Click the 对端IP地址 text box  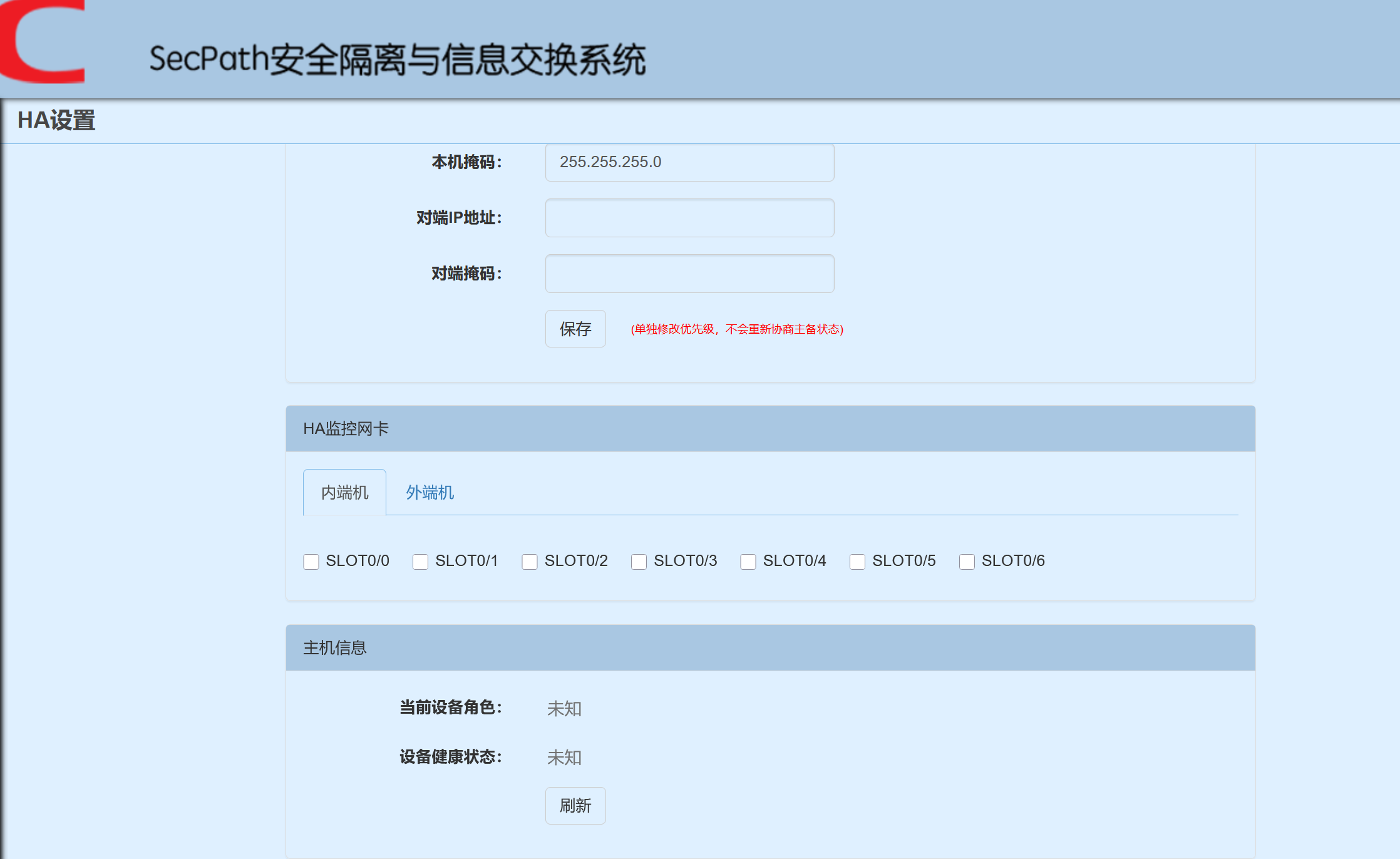point(689,218)
